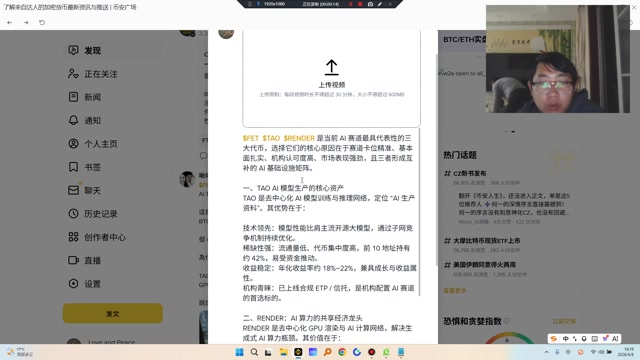Screen dimensions: 640x360
Task: Toggle 中 Chinese mode on IME toolbar
Action: pyautogui.click(x=565, y=339)
